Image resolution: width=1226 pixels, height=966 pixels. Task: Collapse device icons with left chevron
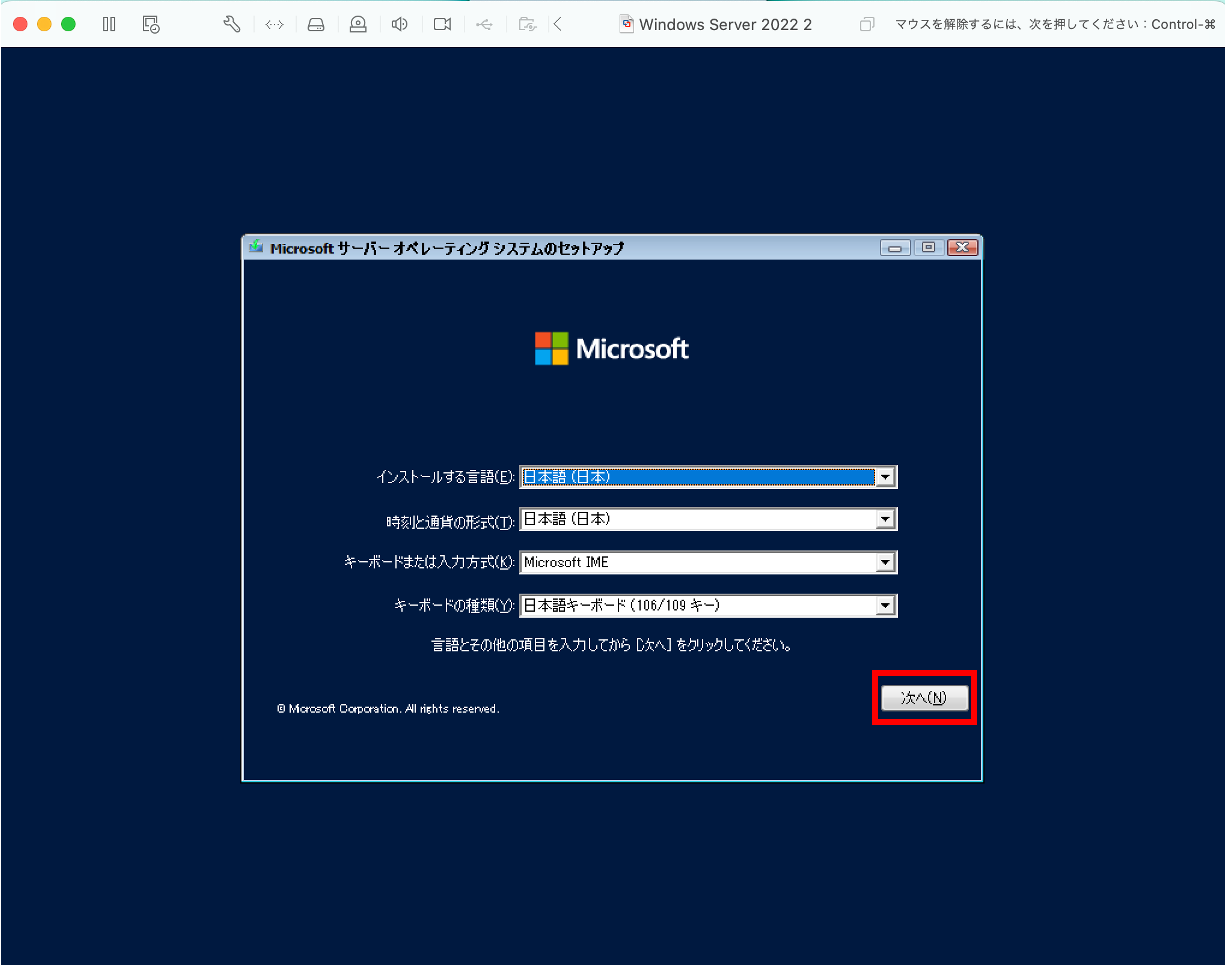[557, 24]
